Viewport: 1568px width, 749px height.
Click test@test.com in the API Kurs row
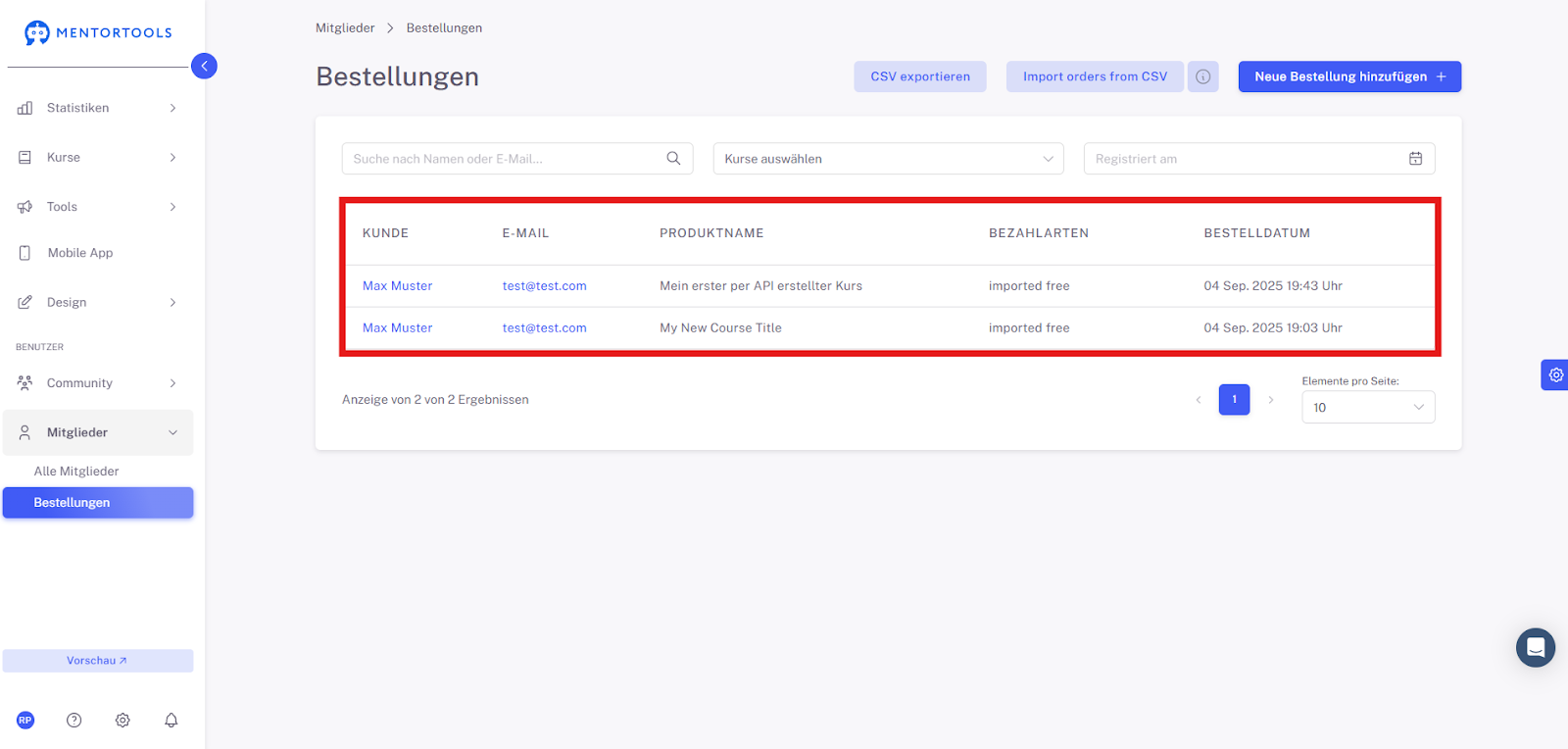pyautogui.click(x=544, y=286)
